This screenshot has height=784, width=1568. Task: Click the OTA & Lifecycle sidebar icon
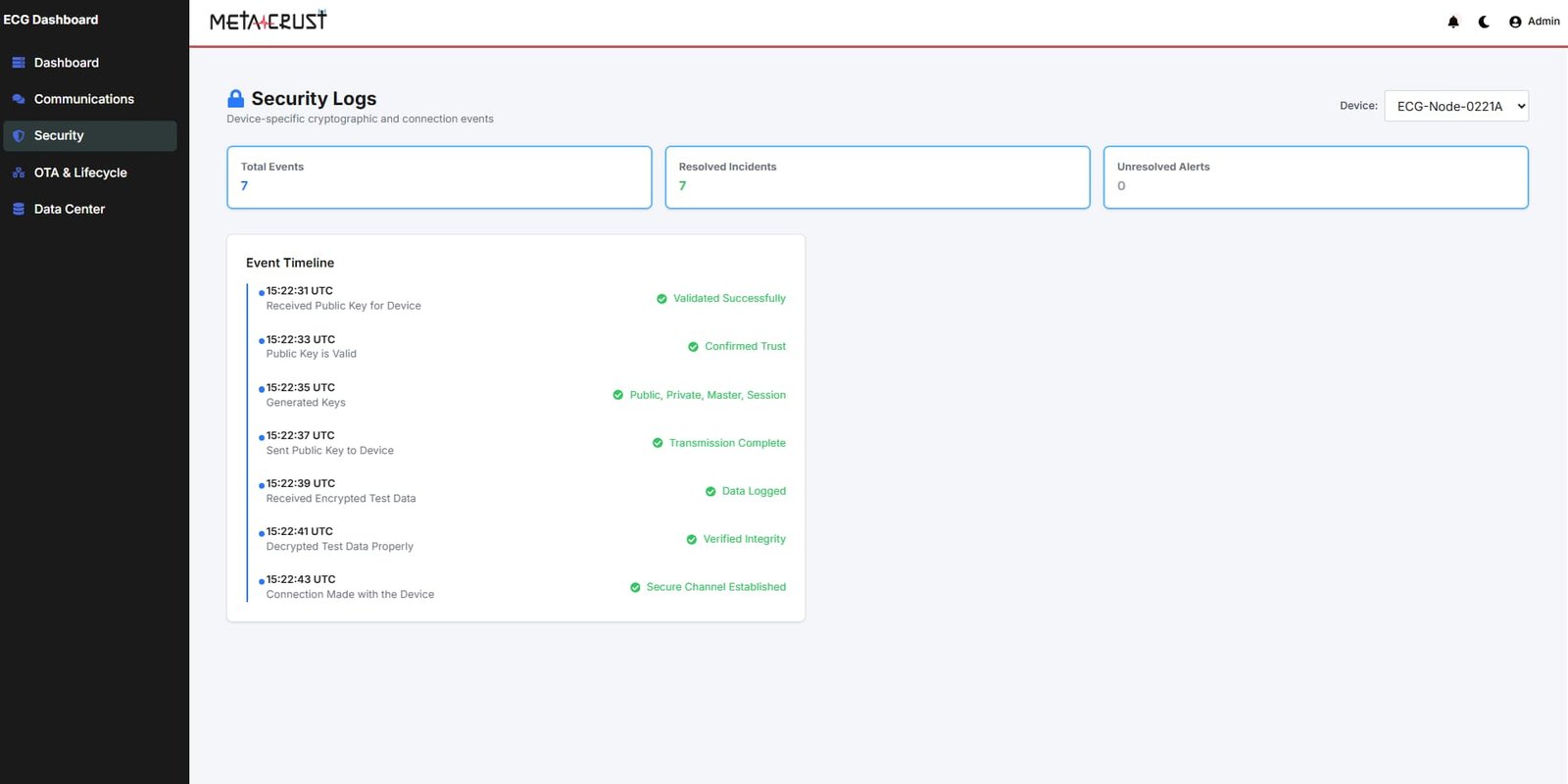[x=19, y=172]
